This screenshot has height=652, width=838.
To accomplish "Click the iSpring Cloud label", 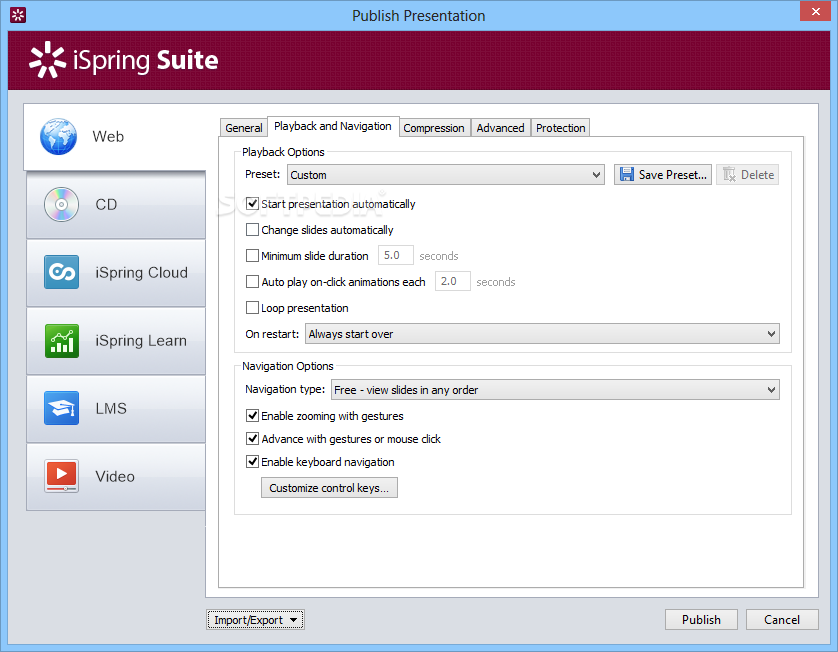I will coord(142,273).
